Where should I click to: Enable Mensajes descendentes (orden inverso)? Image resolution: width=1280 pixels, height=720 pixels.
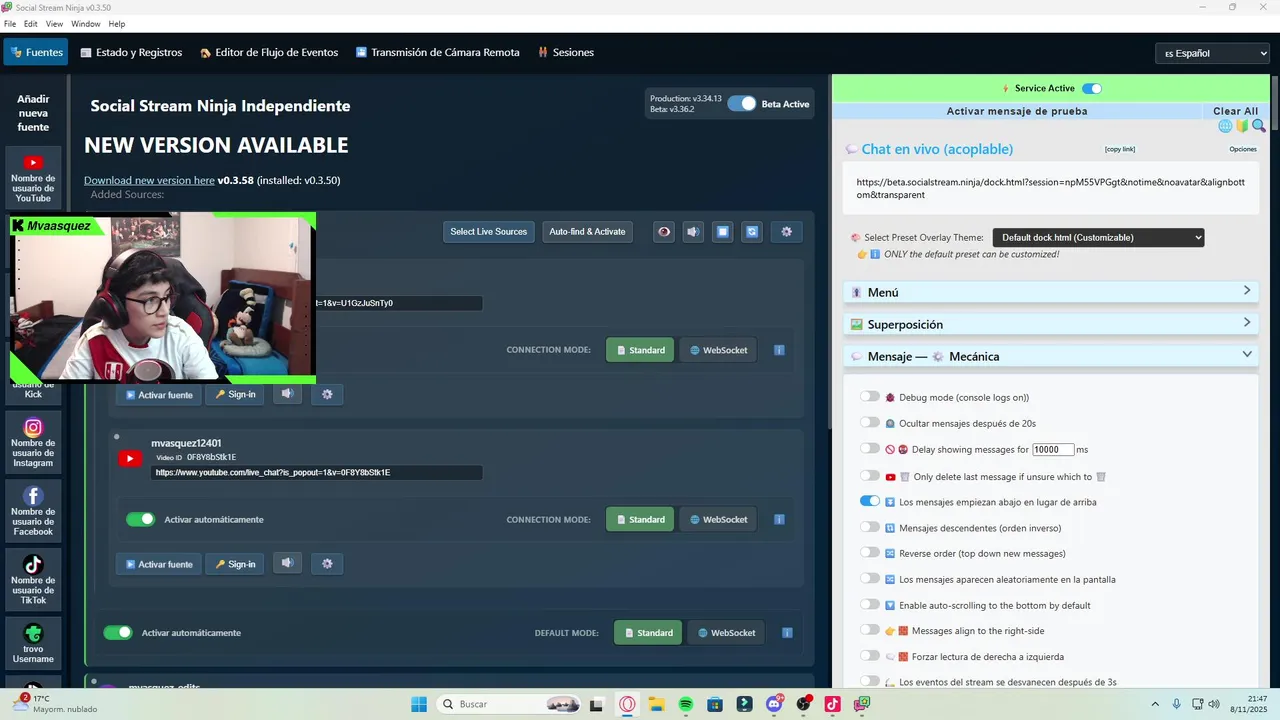pos(870,527)
